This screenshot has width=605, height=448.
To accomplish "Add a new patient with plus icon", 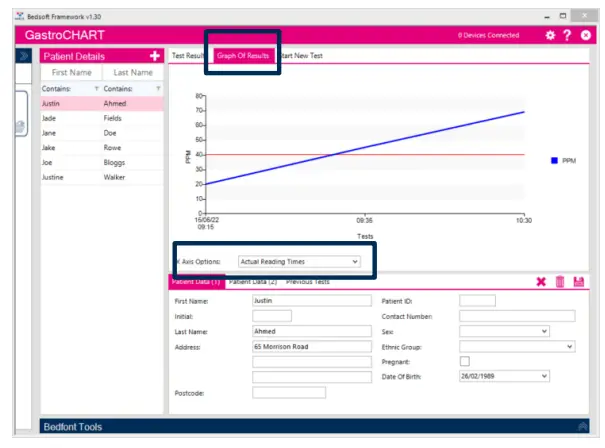I will 154,56.
